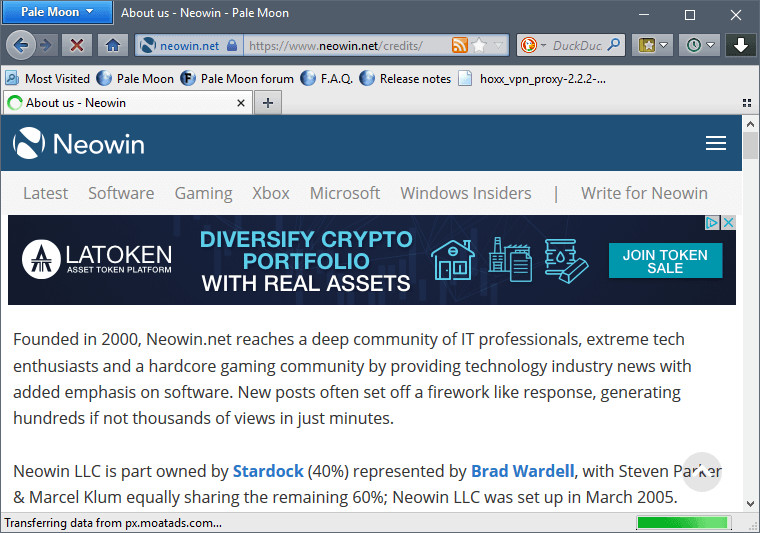Open the Stardock link

(x=267, y=470)
